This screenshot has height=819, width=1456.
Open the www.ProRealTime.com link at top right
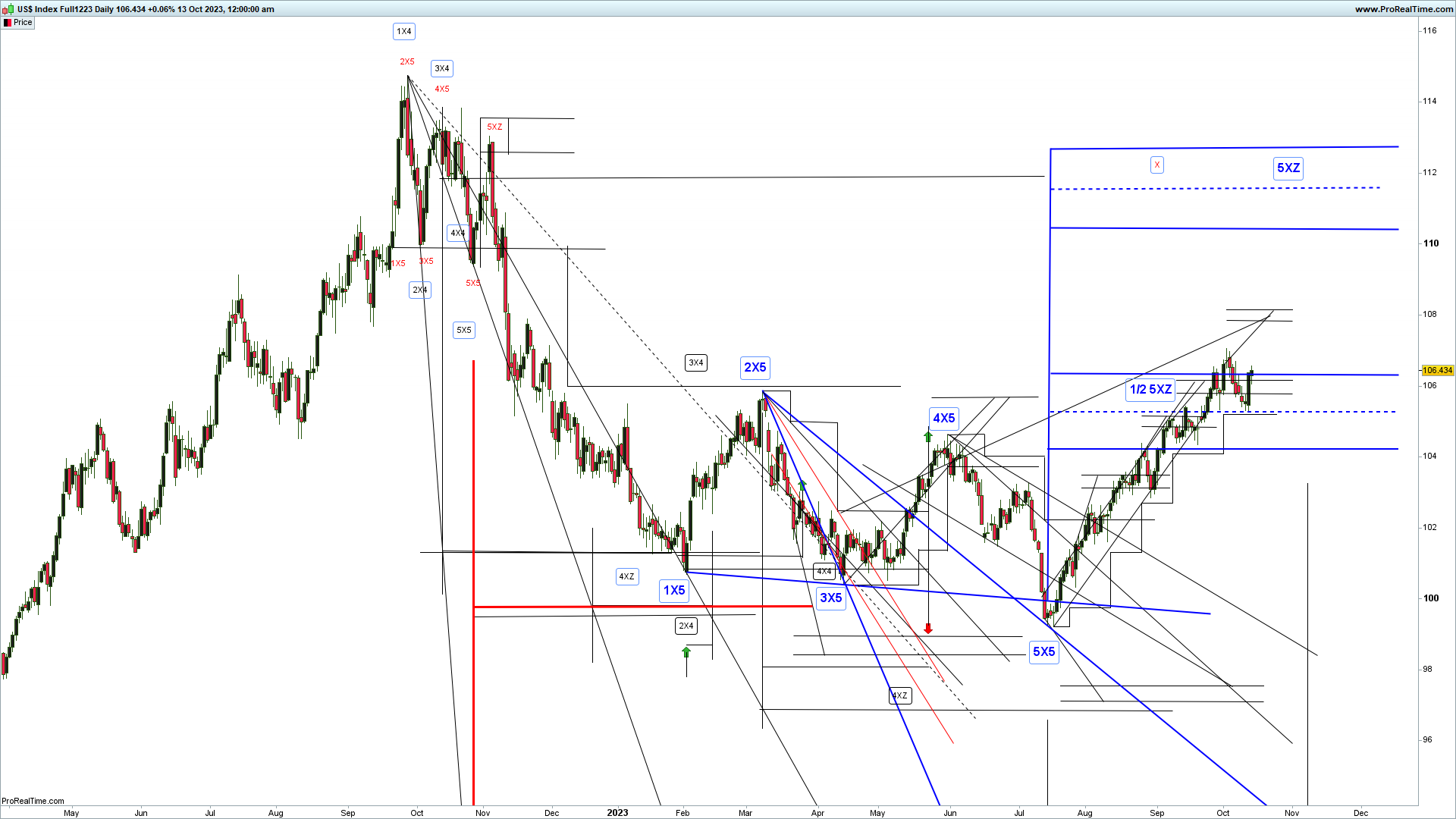(x=1404, y=9)
